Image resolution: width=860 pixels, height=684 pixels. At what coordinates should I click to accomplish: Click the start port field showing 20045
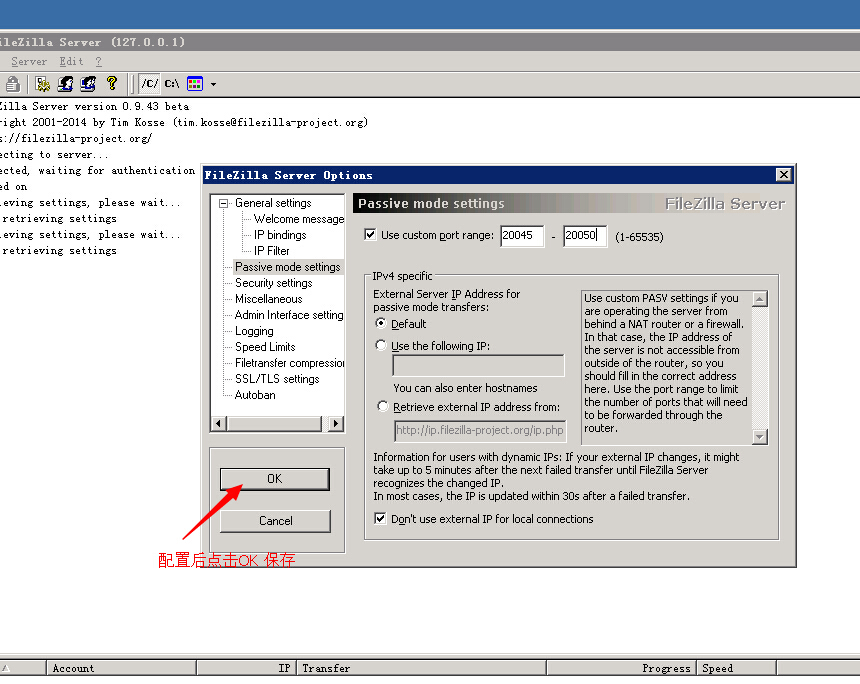click(522, 236)
